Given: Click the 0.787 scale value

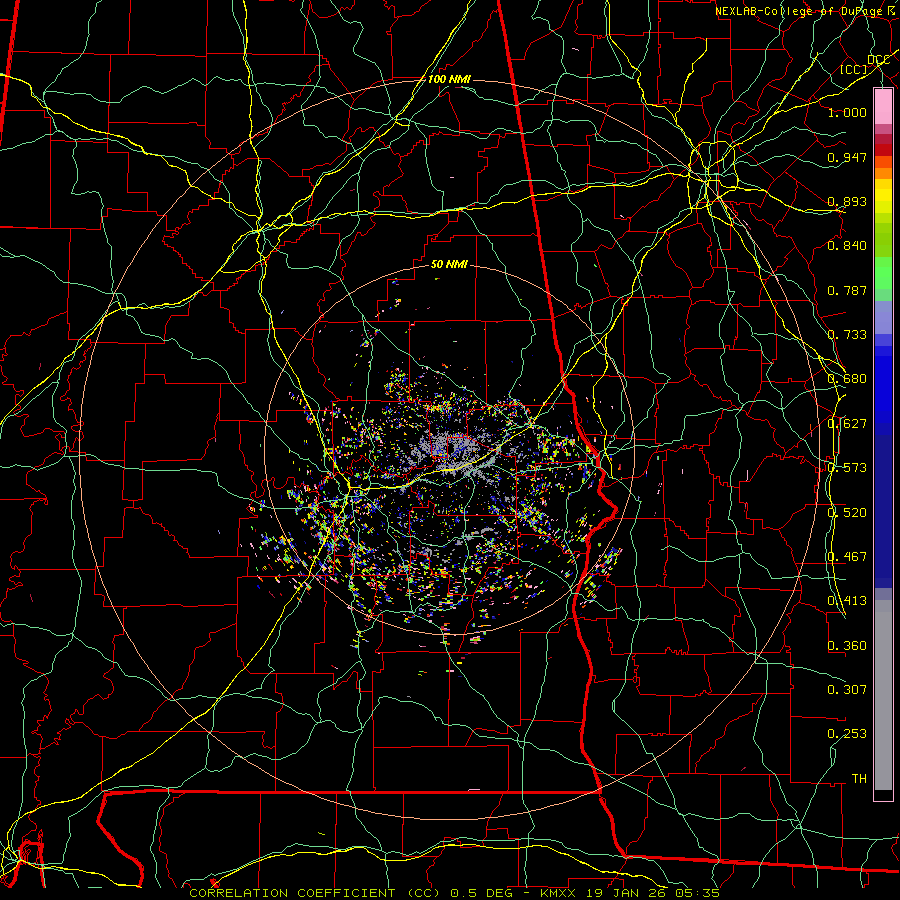Looking at the screenshot, I should tap(847, 290).
